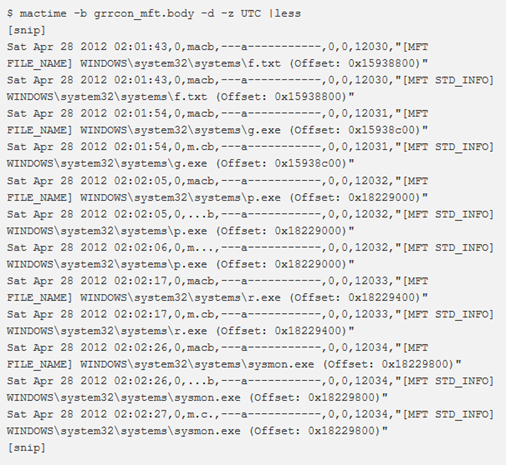Click the first [snip] marker
This screenshot has width=506, height=465.
click(x=26, y=30)
